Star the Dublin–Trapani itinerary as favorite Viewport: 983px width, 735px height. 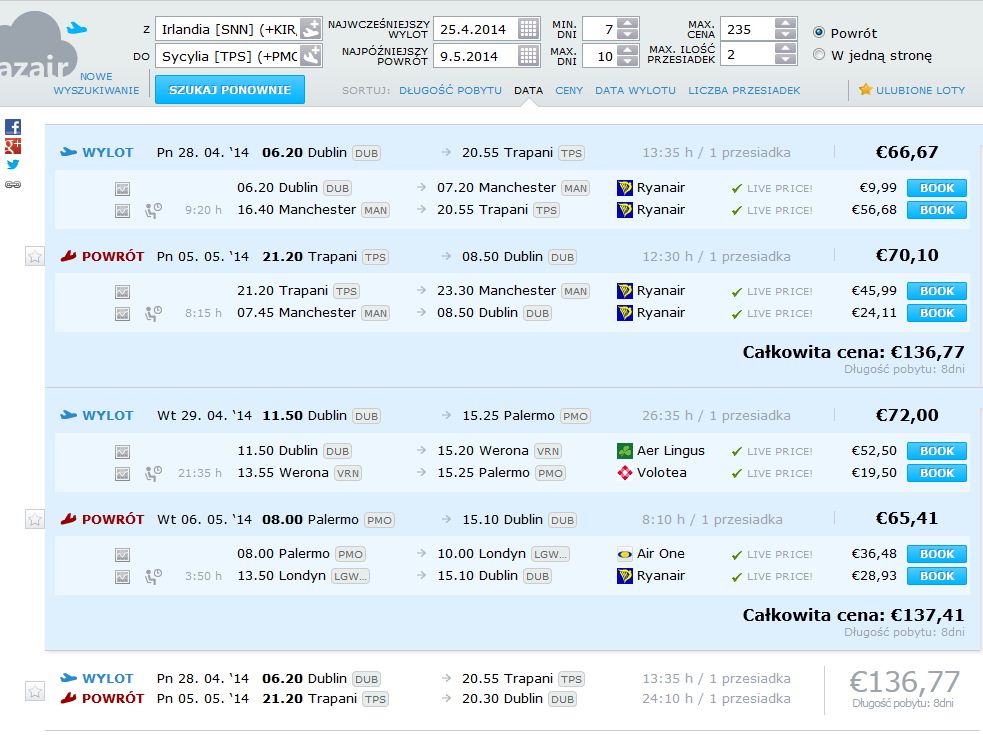(34, 256)
